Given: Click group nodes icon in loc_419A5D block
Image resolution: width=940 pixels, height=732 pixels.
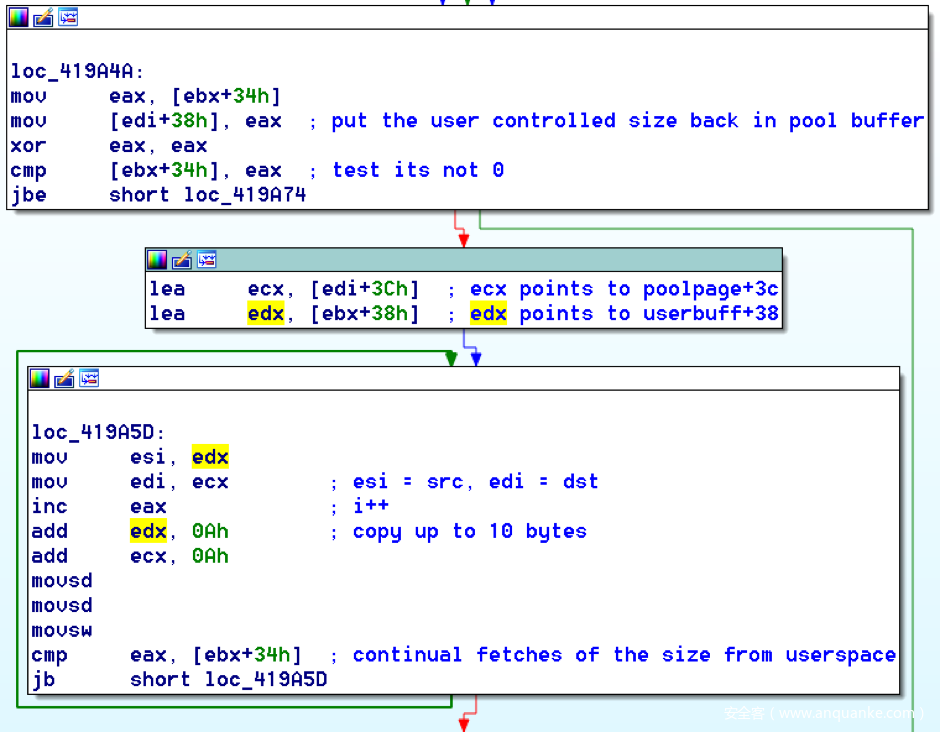Looking at the screenshot, I should pos(88,378).
